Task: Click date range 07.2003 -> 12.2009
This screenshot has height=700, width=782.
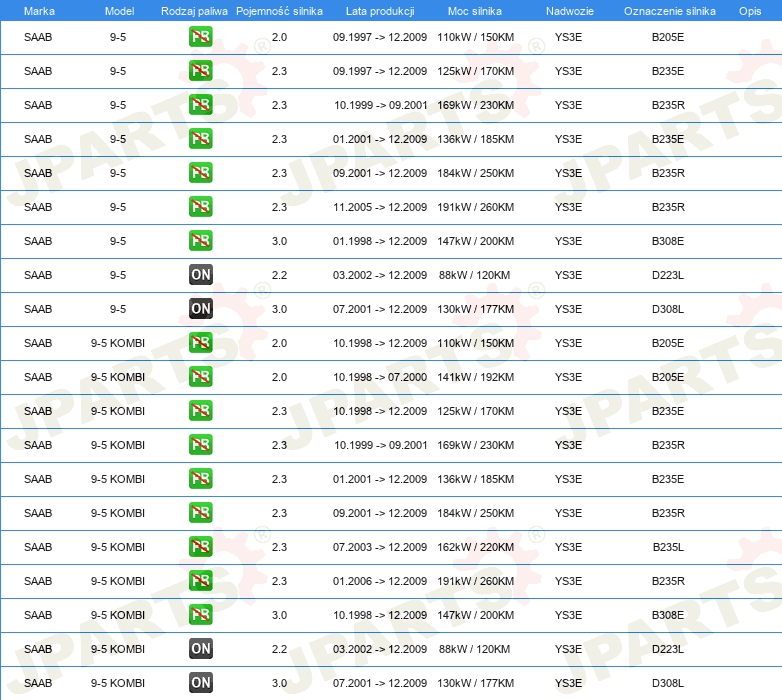Action: (x=380, y=547)
